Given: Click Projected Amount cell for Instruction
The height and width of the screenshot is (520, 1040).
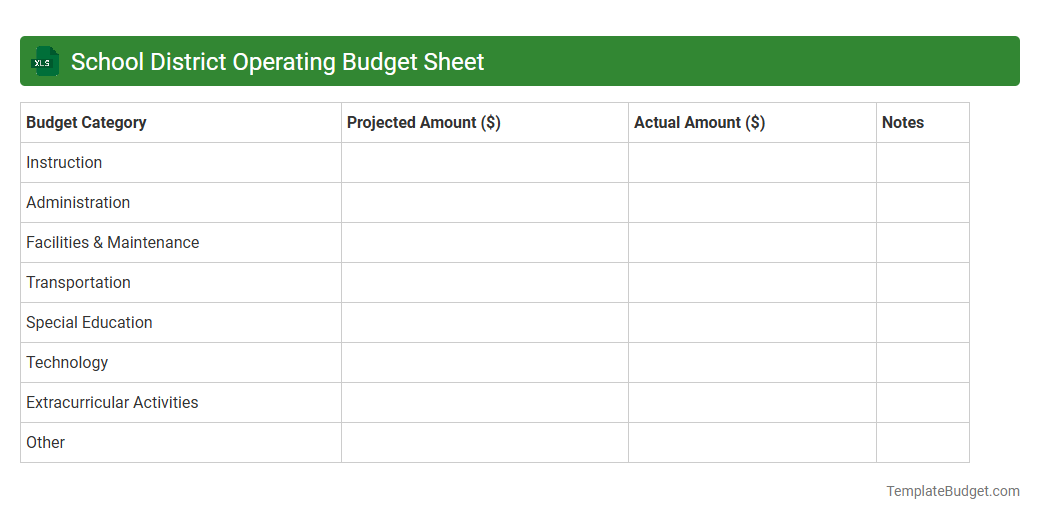Looking at the screenshot, I should (485, 162).
